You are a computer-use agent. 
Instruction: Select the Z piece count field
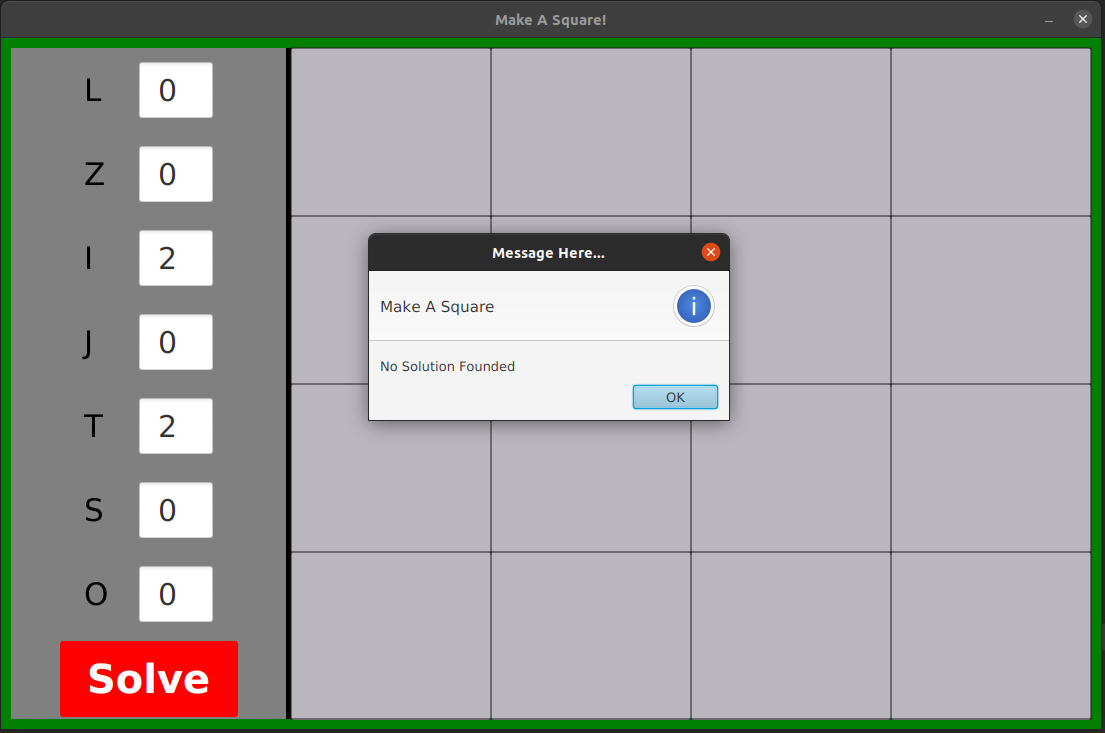(x=176, y=174)
